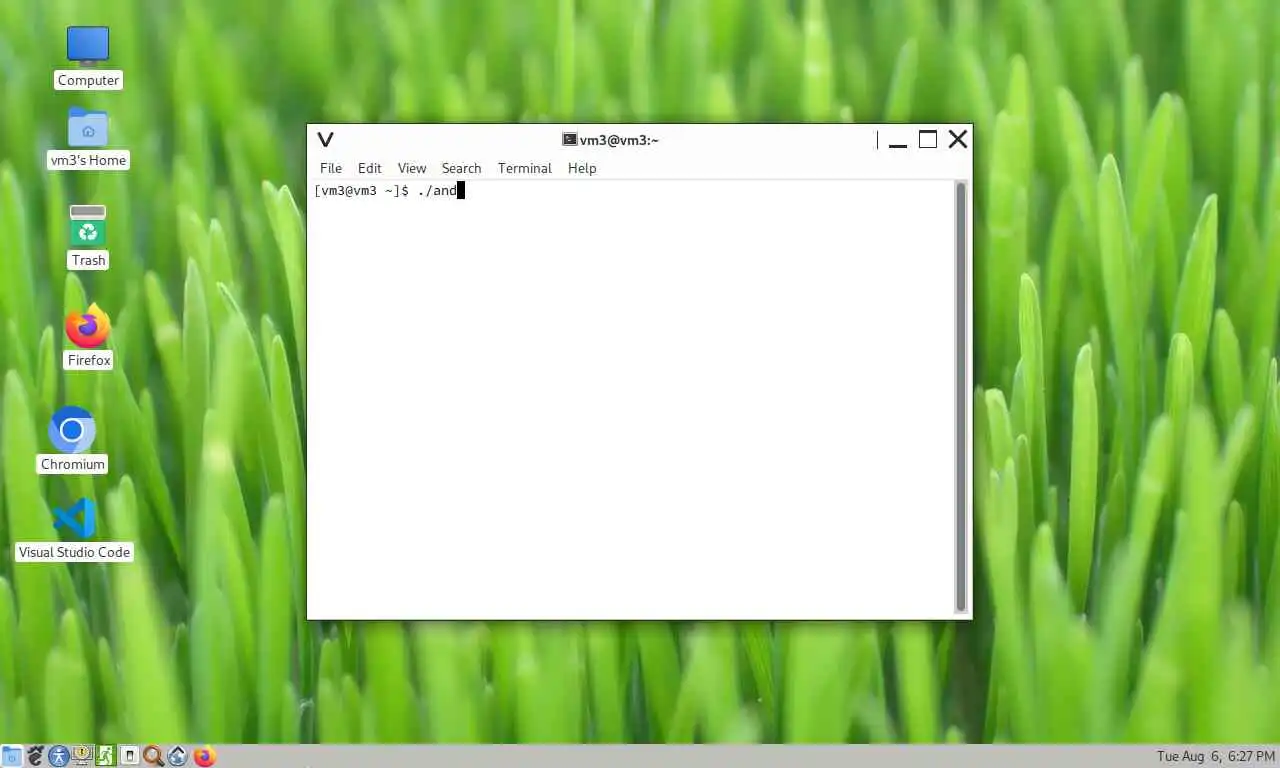Image resolution: width=1280 pixels, height=768 pixels.
Task: Maximize the terminal window
Action: point(928,140)
